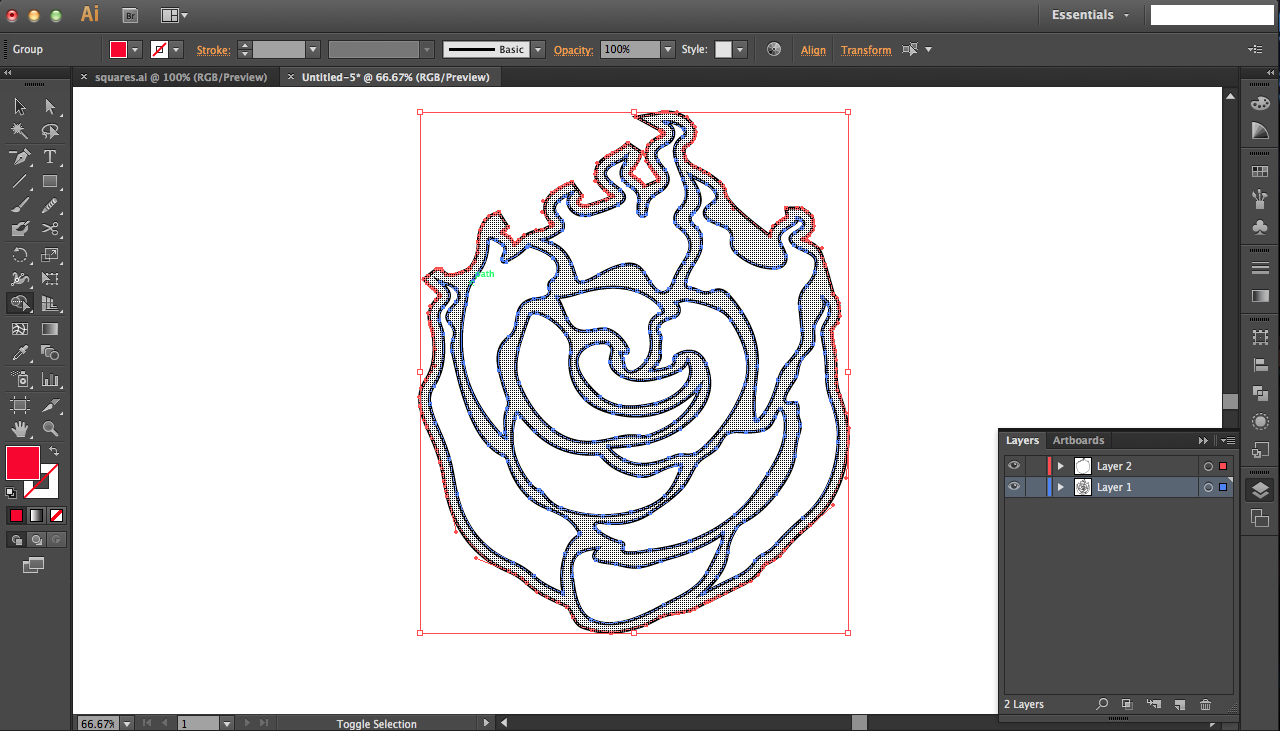The image size is (1280, 731).
Task: Click the target circle for Layer 1
Action: tap(1208, 487)
